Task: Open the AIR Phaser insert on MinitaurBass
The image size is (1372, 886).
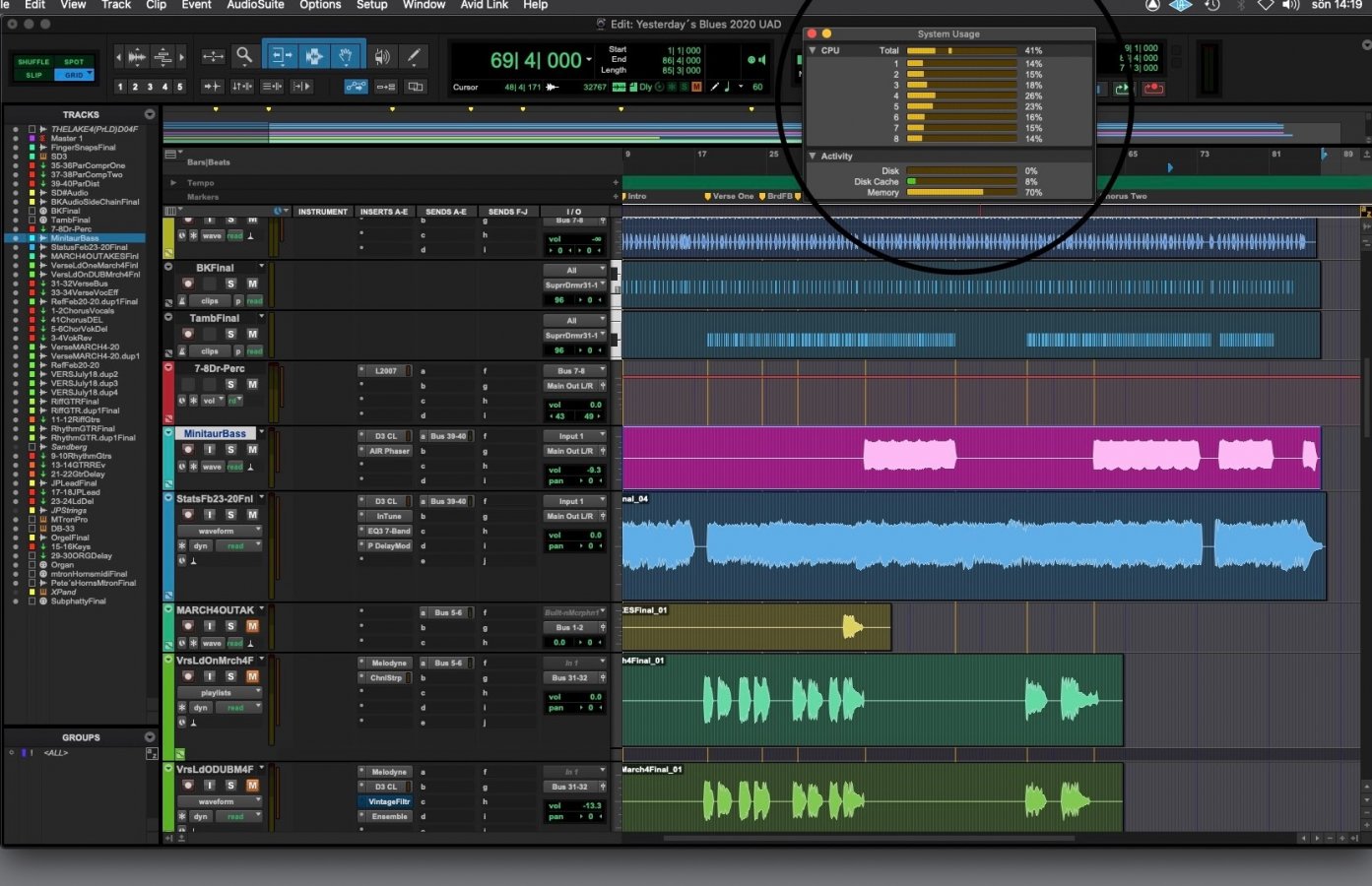Action: coord(389,451)
